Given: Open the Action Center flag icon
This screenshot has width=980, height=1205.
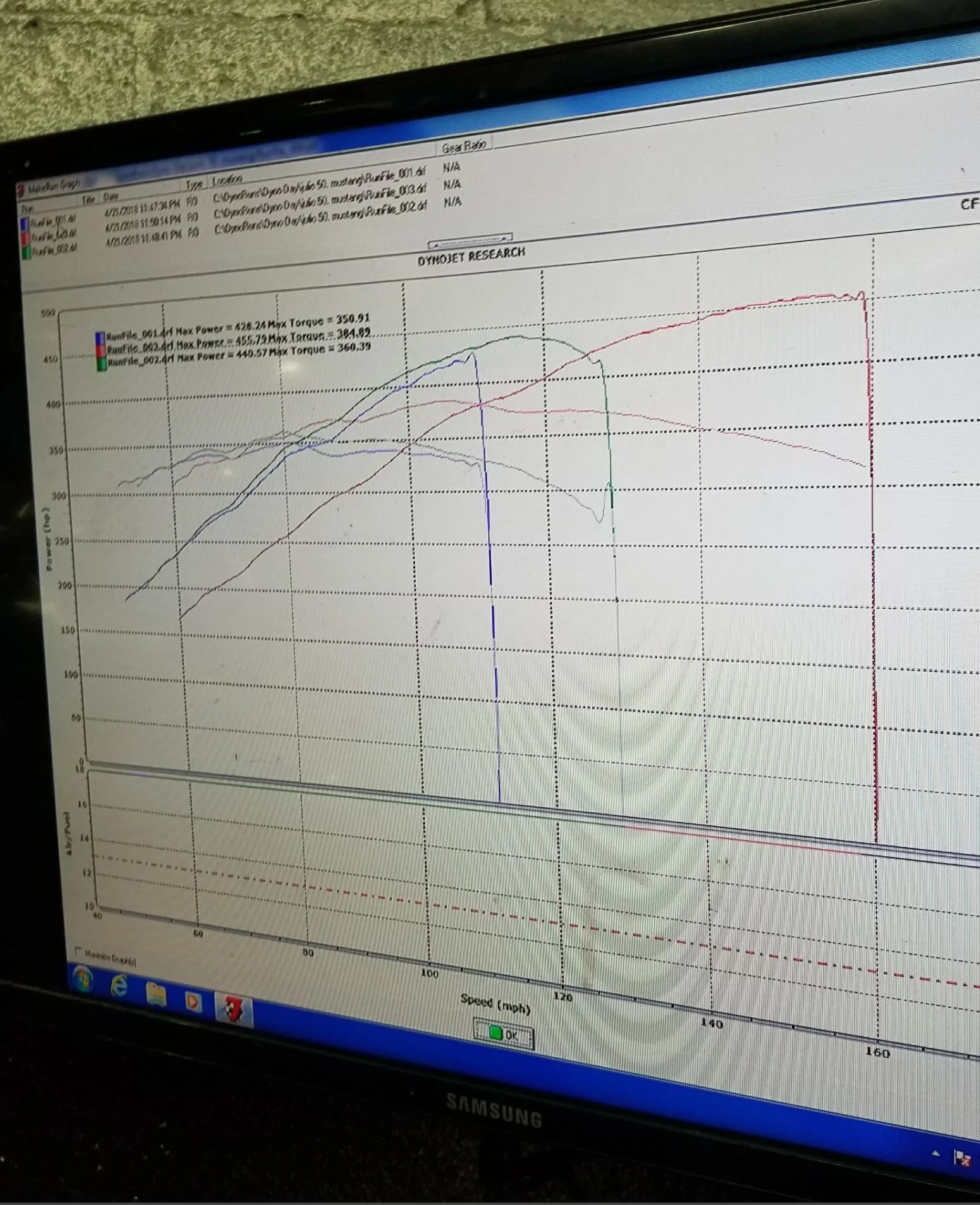Looking at the screenshot, I should 964,1158.
